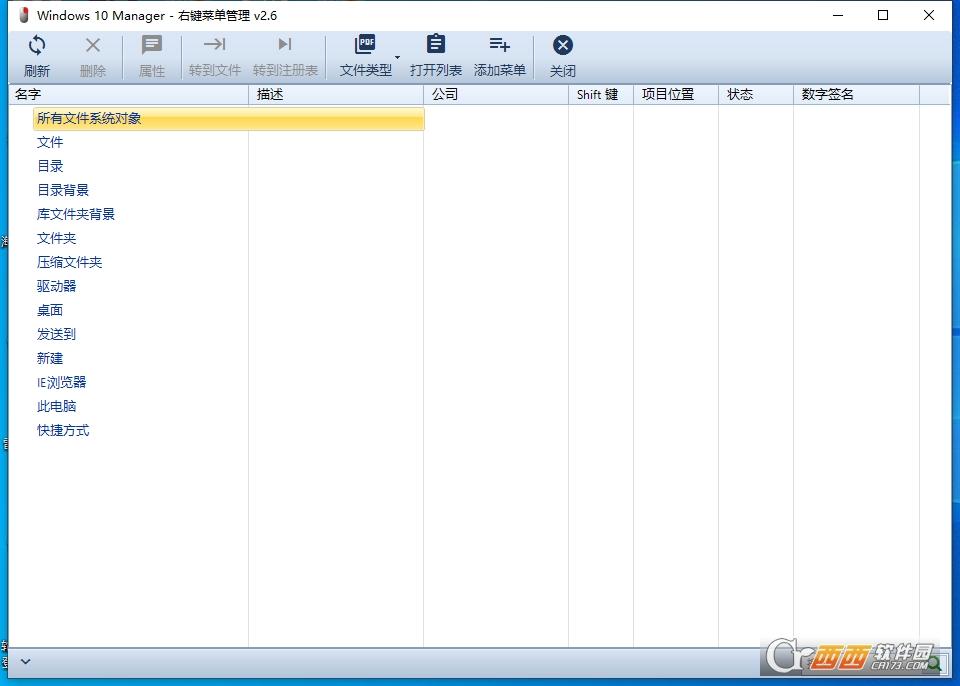The width and height of the screenshot is (960, 686).
Task: Click the 状态 column header
Action: pos(756,94)
